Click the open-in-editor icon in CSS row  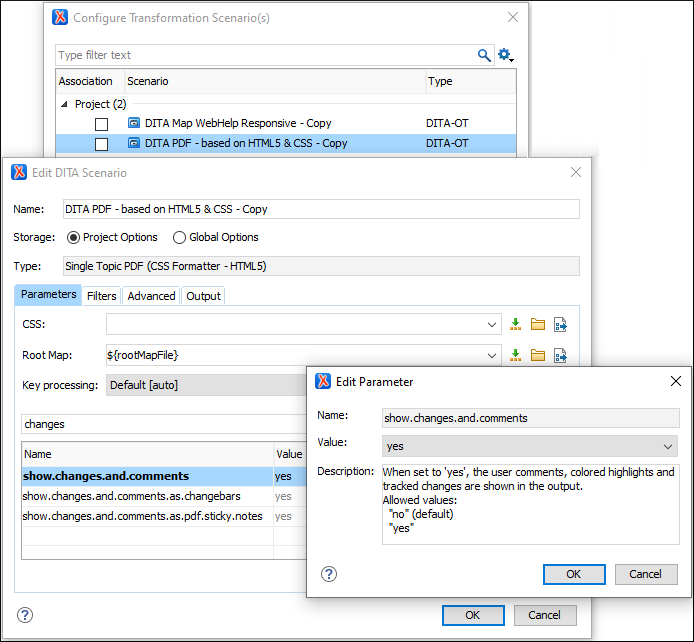point(561,324)
